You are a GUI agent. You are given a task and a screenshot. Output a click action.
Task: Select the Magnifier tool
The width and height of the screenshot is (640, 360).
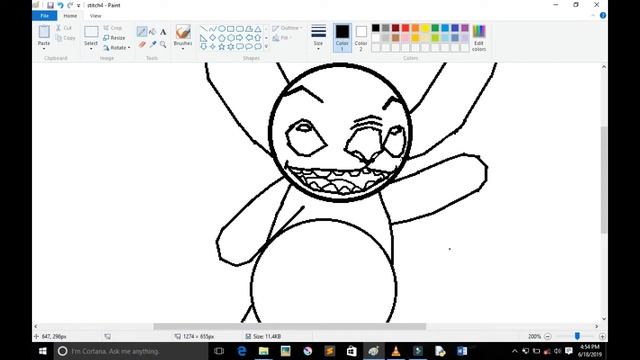pos(163,44)
